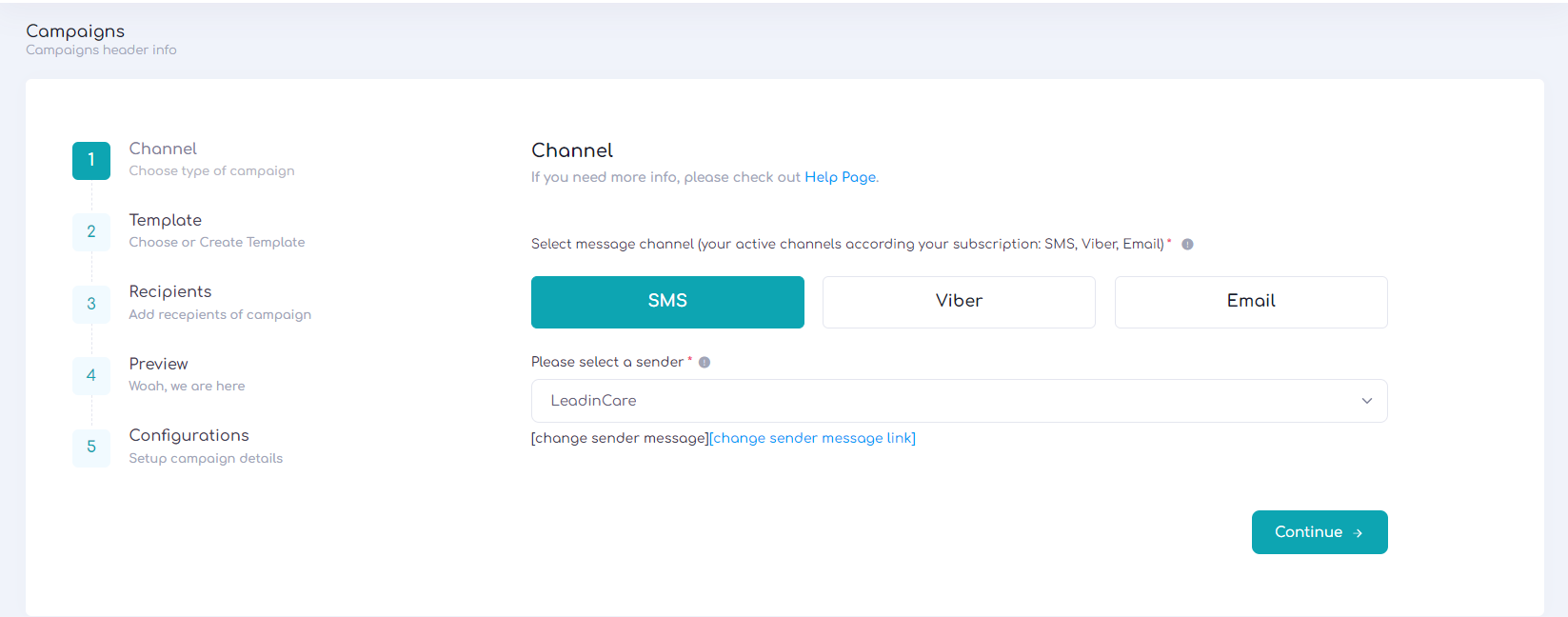Click the step 4 number badge
Image resolution: width=1568 pixels, height=617 pixels.
tap(91, 375)
